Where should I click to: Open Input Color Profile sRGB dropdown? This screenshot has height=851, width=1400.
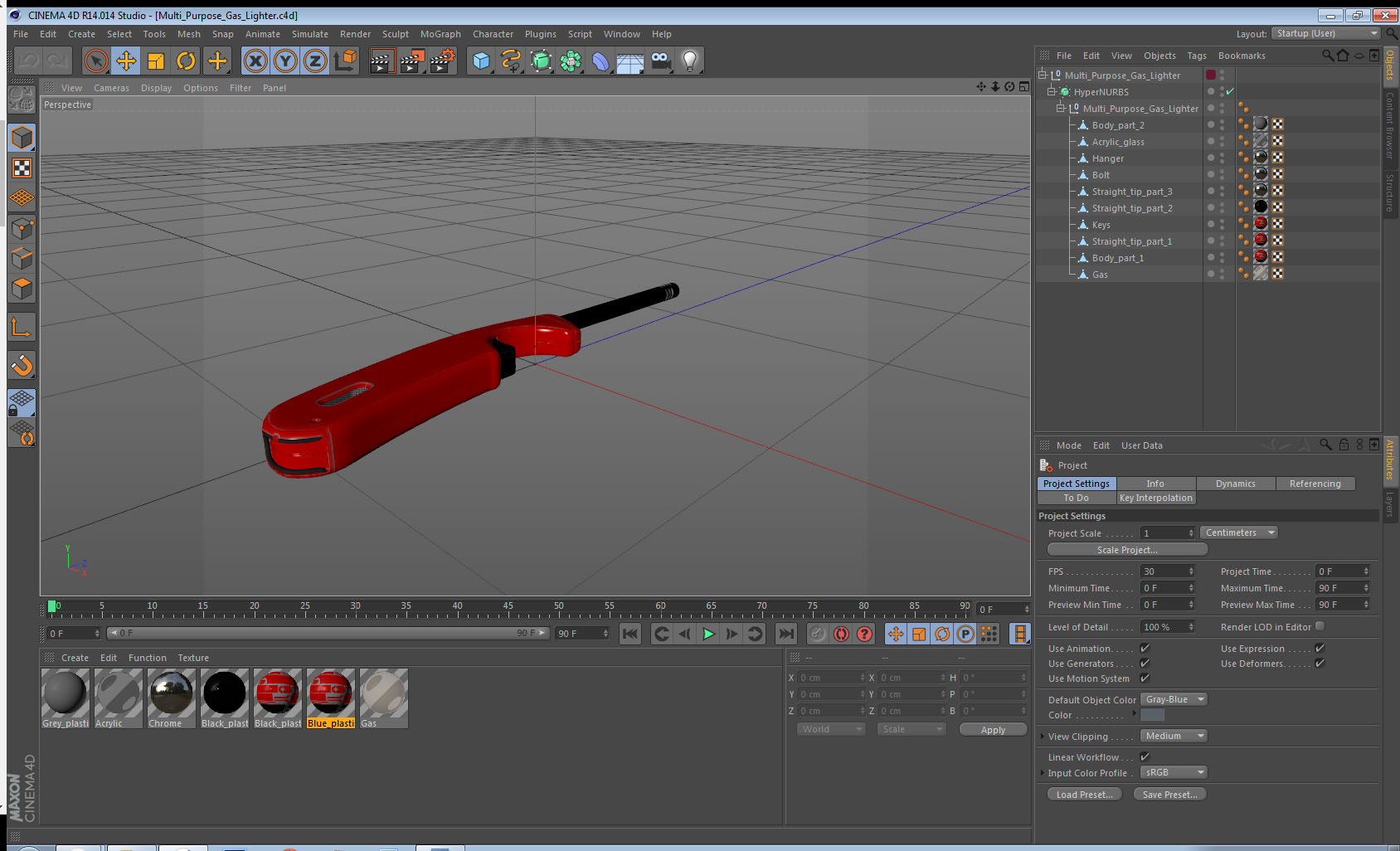tap(1174, 772)
